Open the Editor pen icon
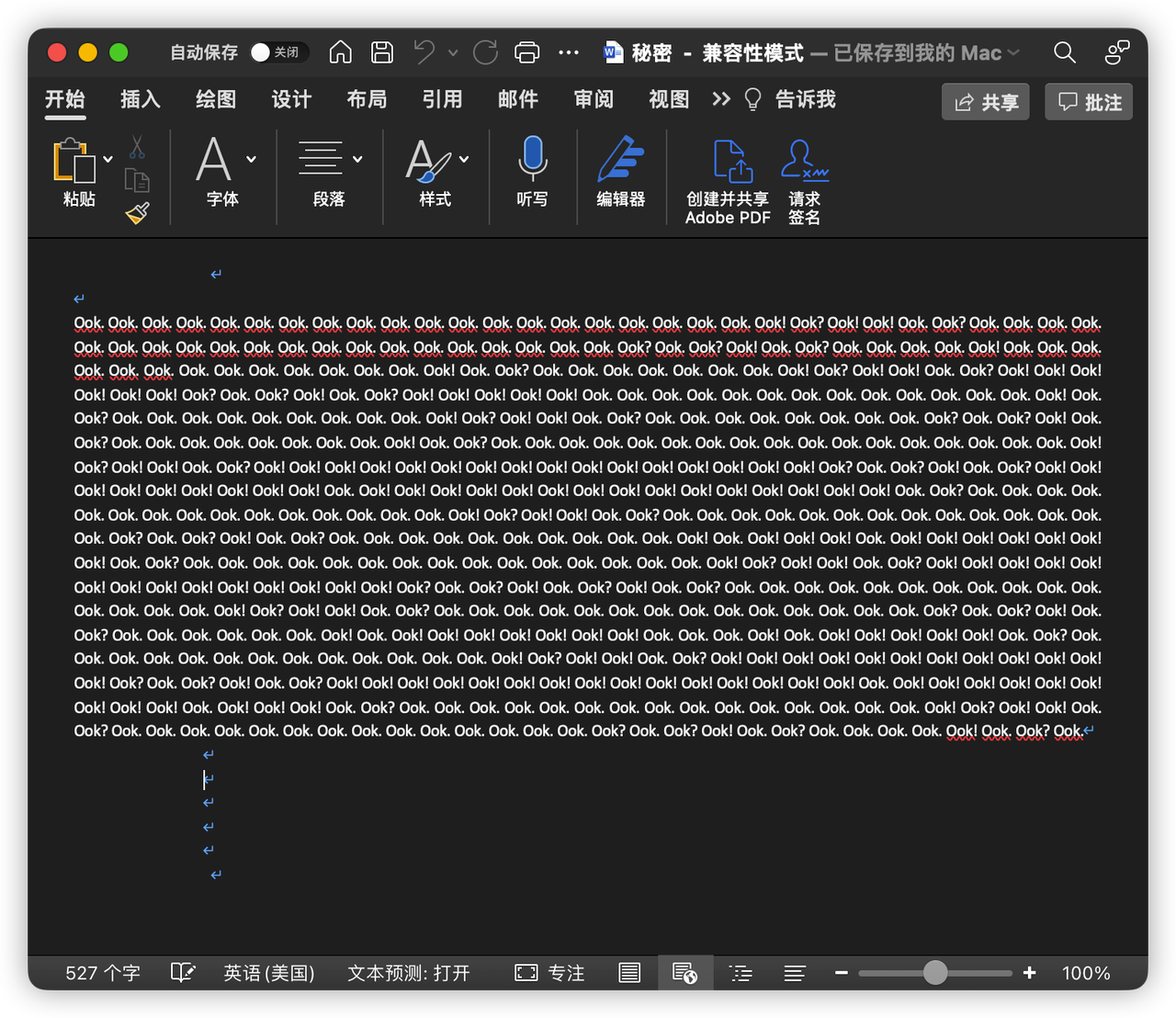Screen dimensions: 1176x1018 click(x=620, y=160)
